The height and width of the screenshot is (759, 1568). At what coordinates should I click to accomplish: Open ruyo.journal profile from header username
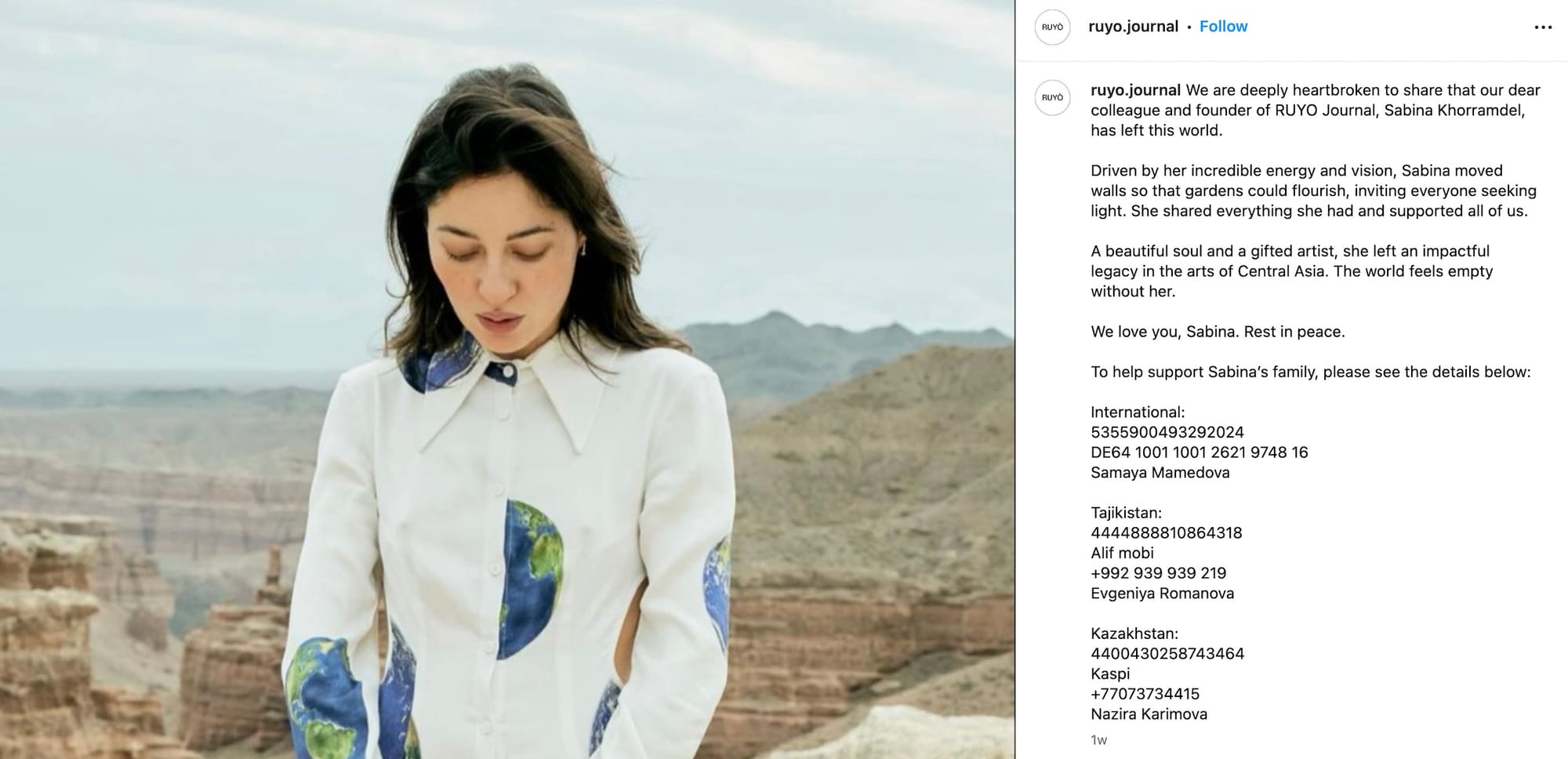coord(1133,27)
